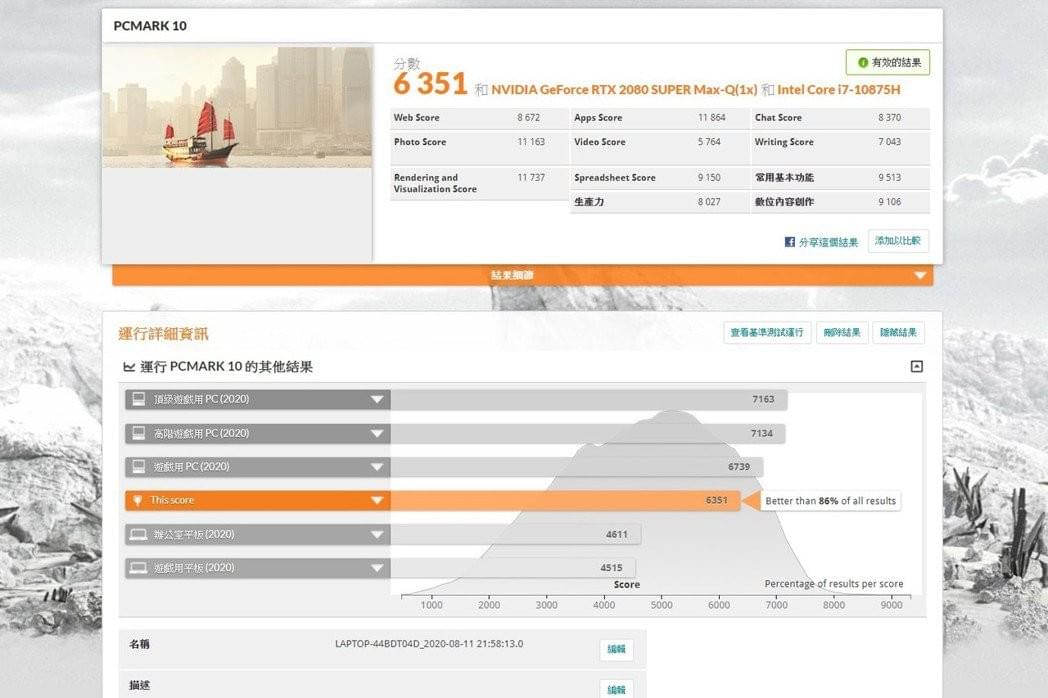Image resolution: width=1048 pixels, height=698 pixels.
Task: Click the Photo Score value 11 163
Action: (531, 142)
